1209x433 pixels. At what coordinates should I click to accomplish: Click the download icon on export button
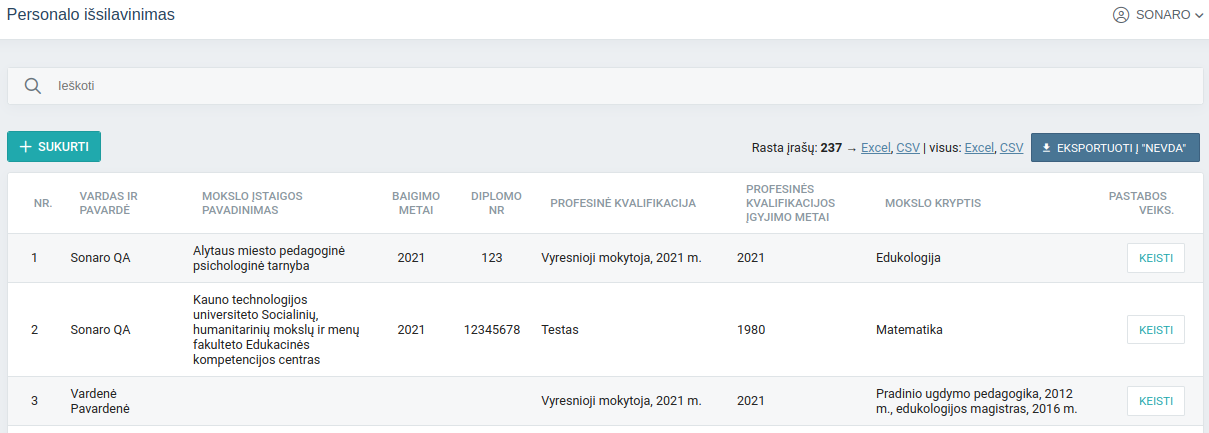click(1046, 148)
